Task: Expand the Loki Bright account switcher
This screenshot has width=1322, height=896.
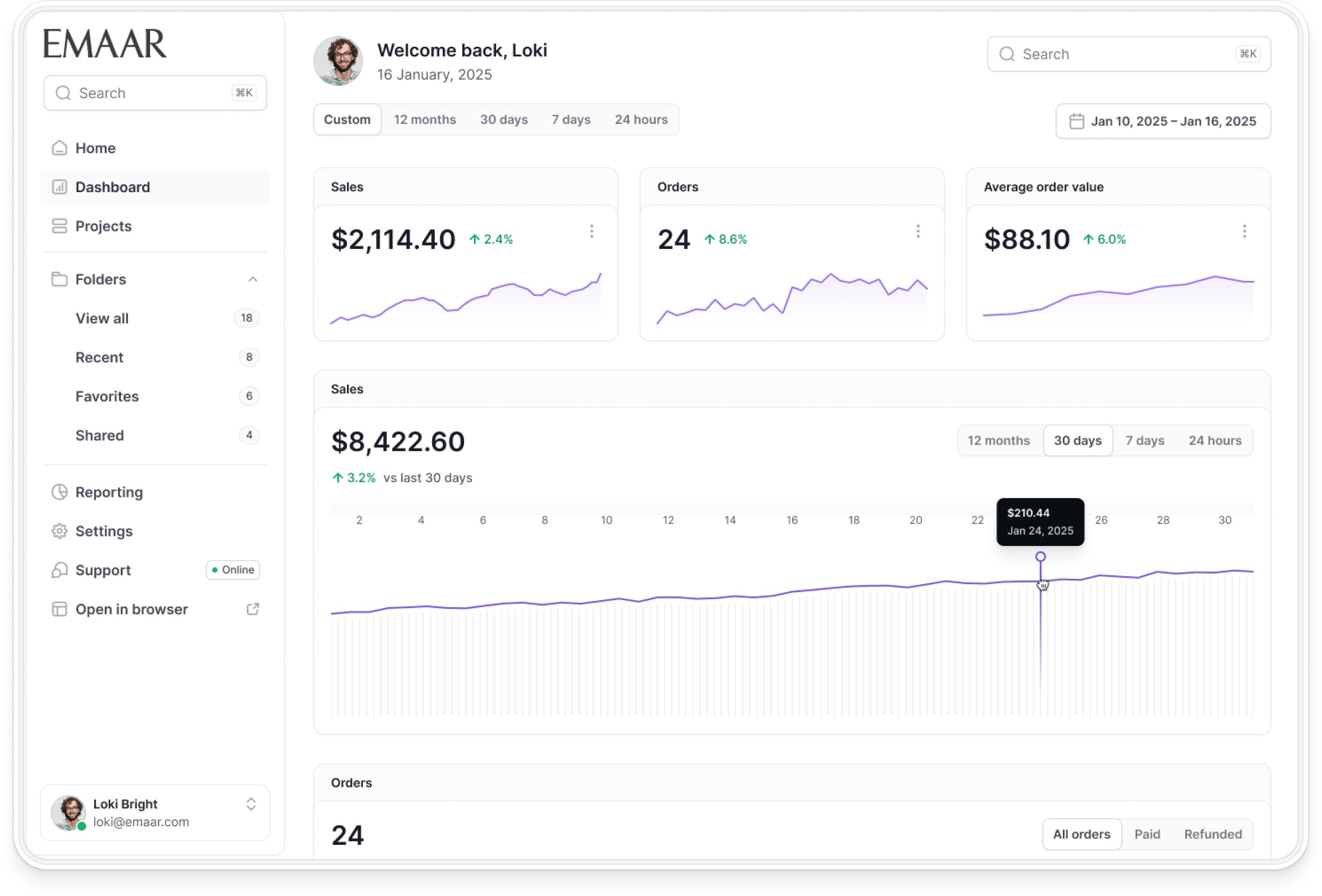Action: pyautogui.click(x=251, y=803)
